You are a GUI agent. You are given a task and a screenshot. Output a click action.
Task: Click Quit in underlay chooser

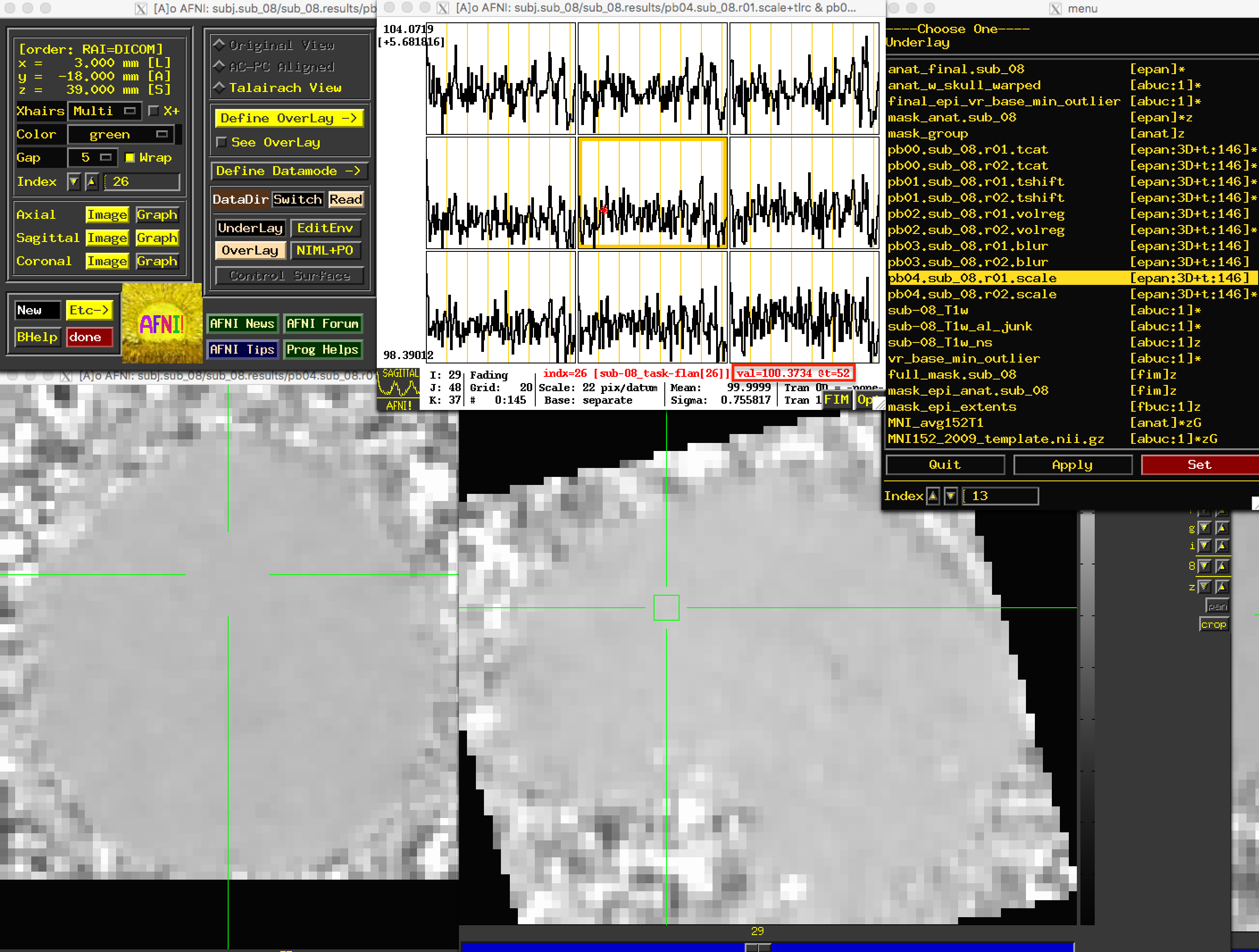click(x=945, y=464)
